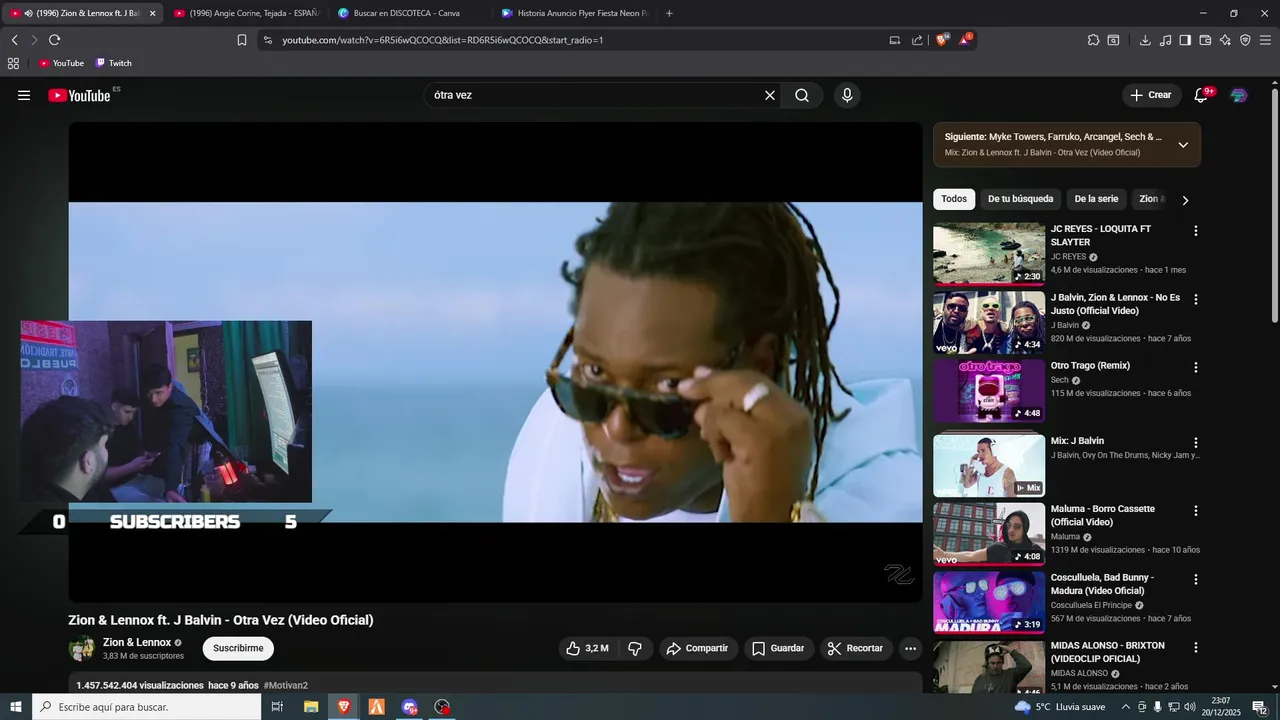Open Otro Trago (Remix) title
This screenshot has width=1280, height=720.
pyautogui.click(x=1090, y=366)
